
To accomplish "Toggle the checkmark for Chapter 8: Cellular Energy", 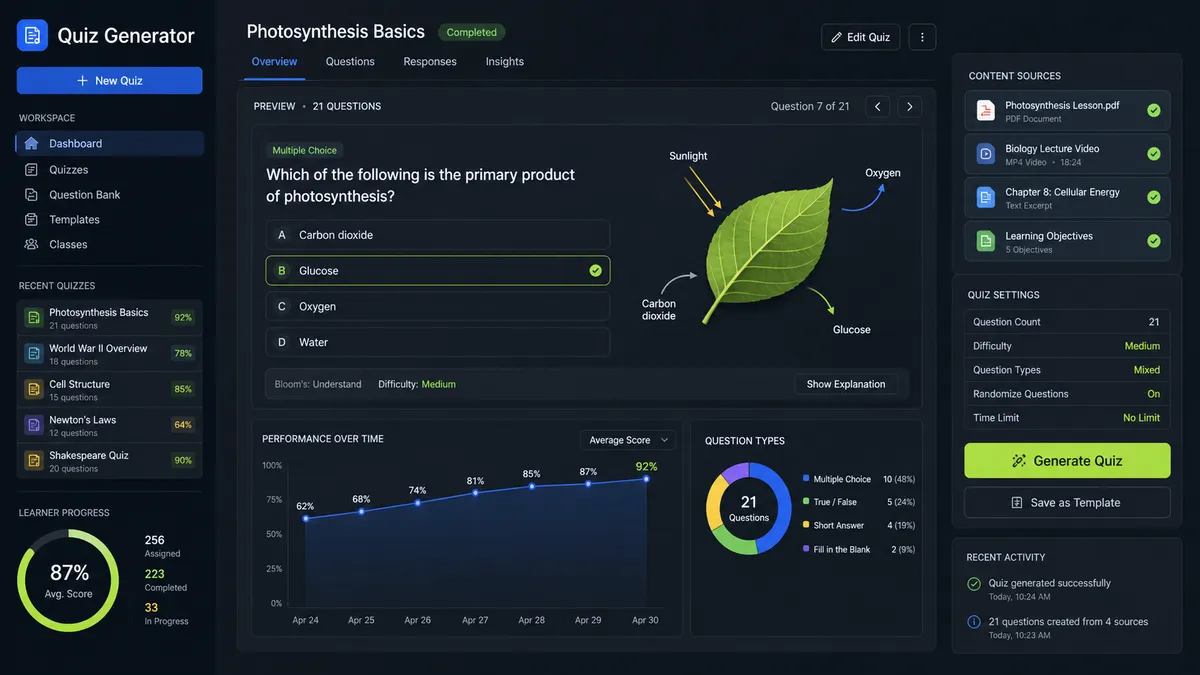I will [x=1154, y=197].
